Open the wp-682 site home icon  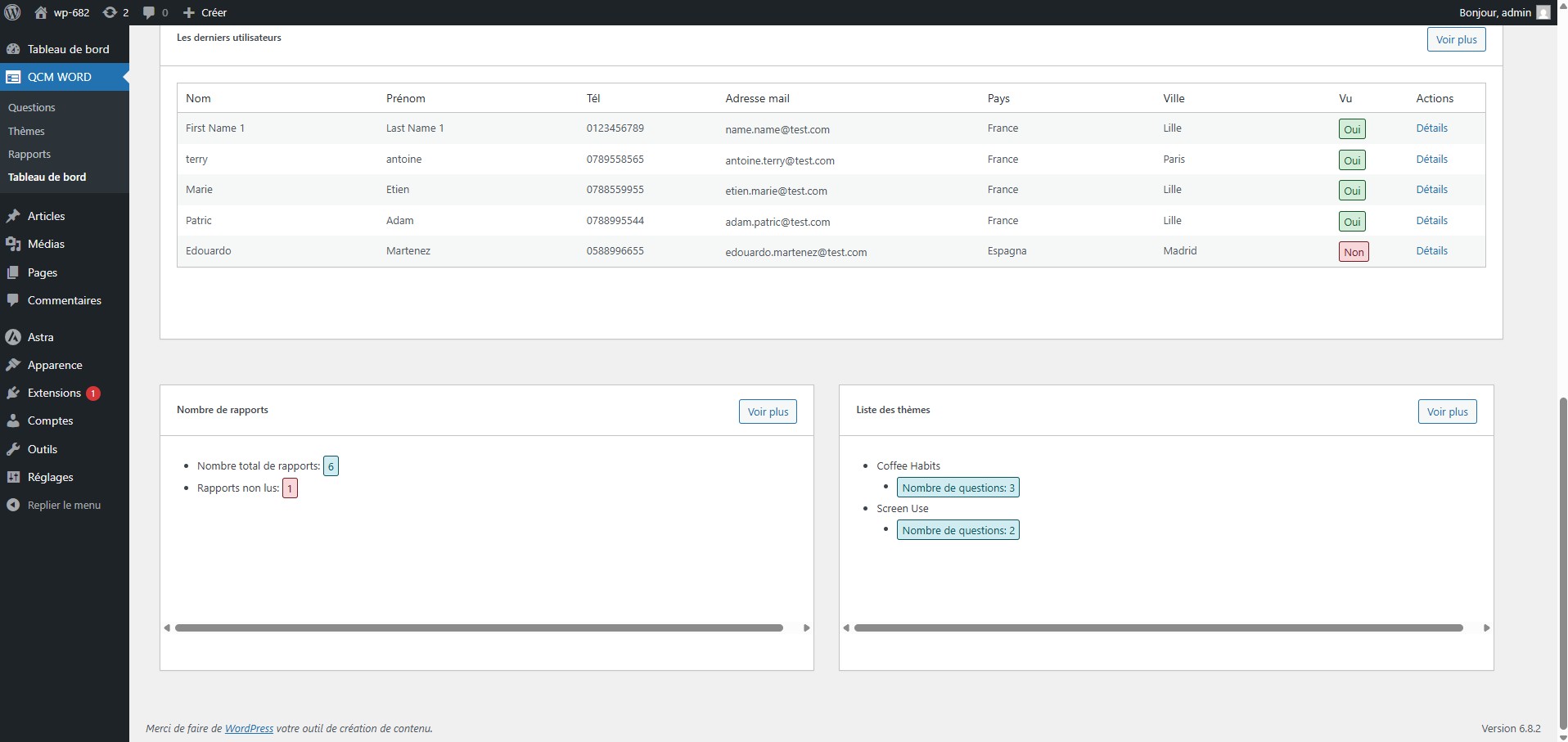pos(41,12)
